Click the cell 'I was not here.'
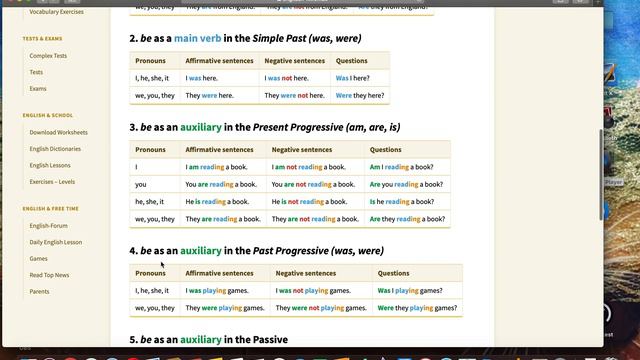The width and height of the screenshot is (640, 360). coord(295,78)
